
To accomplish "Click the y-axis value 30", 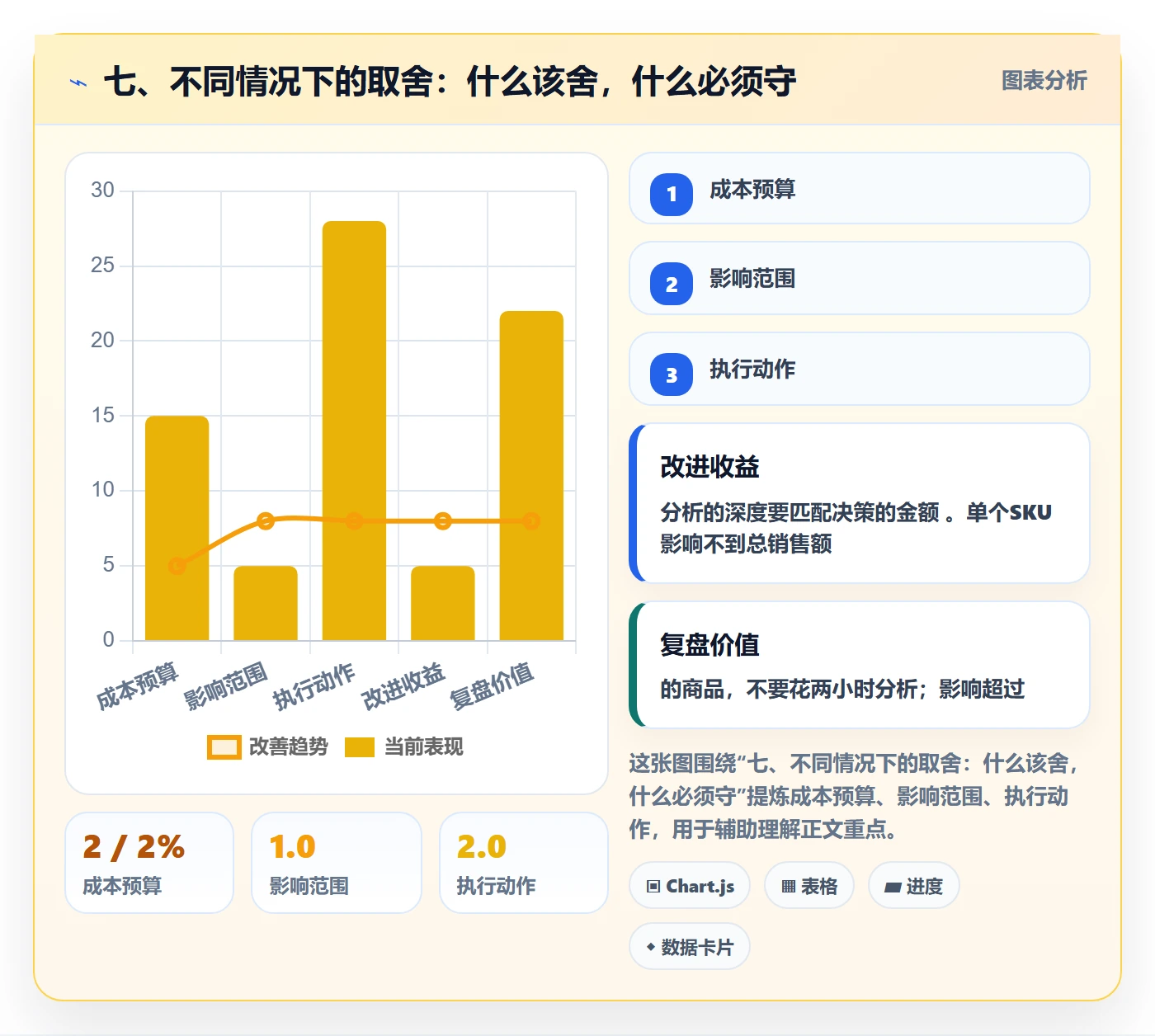I will coord(103,191).
